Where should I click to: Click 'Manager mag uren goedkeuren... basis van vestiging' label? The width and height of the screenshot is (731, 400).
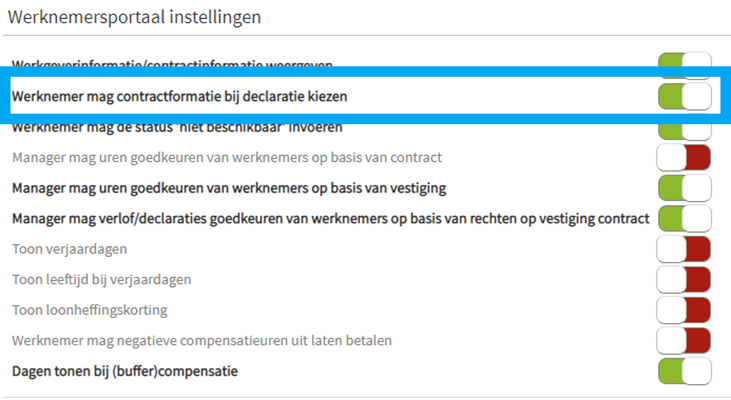point(229,188)
